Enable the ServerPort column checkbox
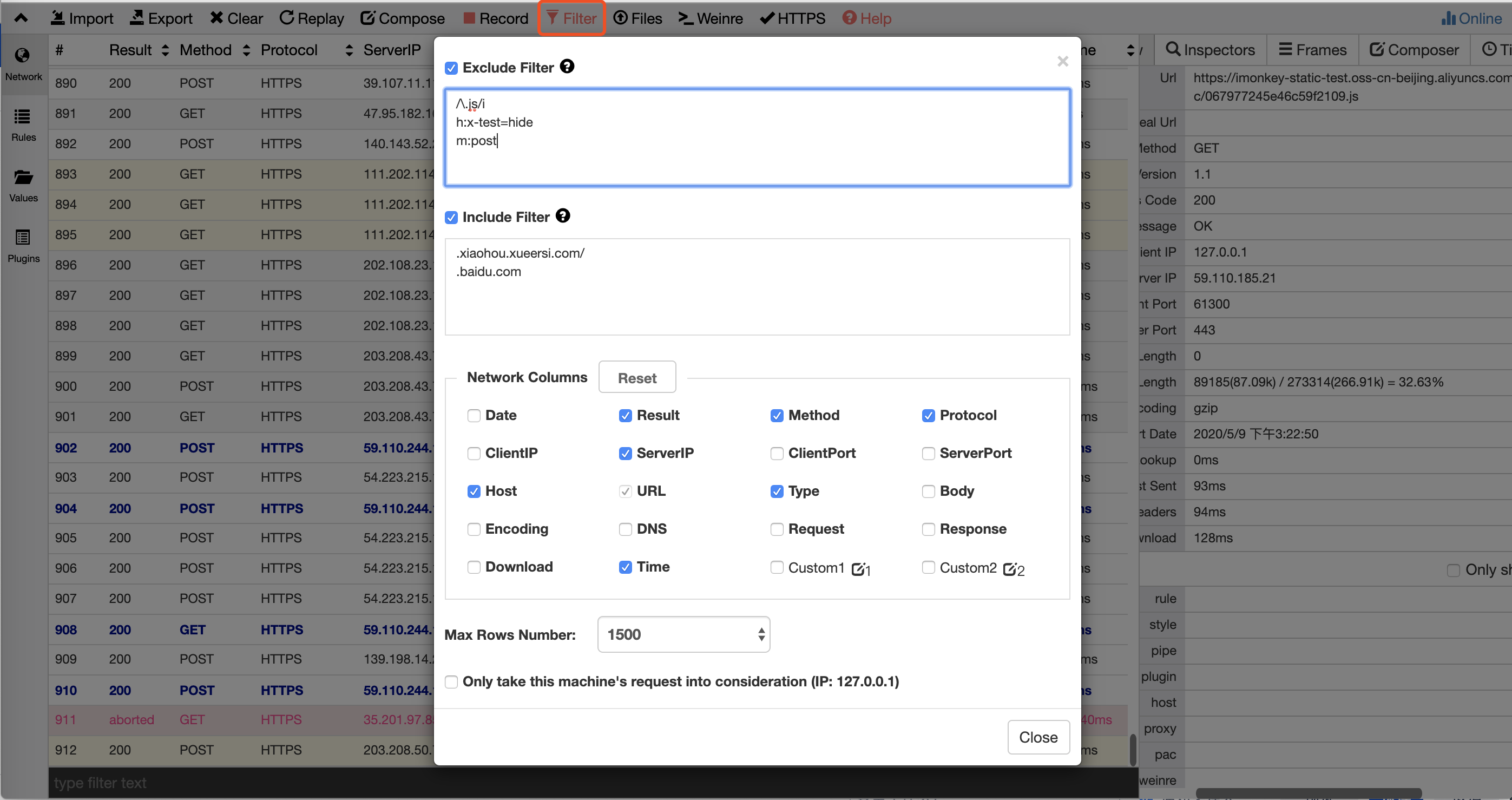This screenshot has width=1512, height=800. (x=928, y=453)
